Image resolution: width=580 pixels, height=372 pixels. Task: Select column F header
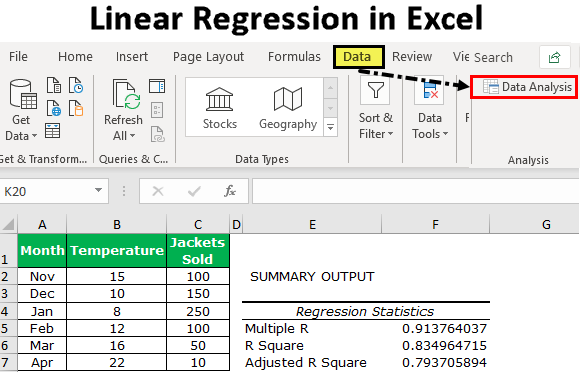pos(435,224)
